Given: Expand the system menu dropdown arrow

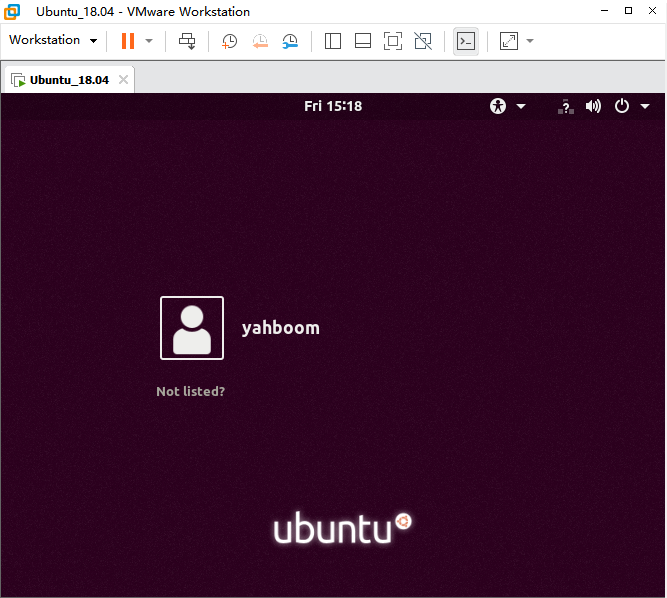Looking at the screenshot, I should pyautogui.click(x=645, y=106).
